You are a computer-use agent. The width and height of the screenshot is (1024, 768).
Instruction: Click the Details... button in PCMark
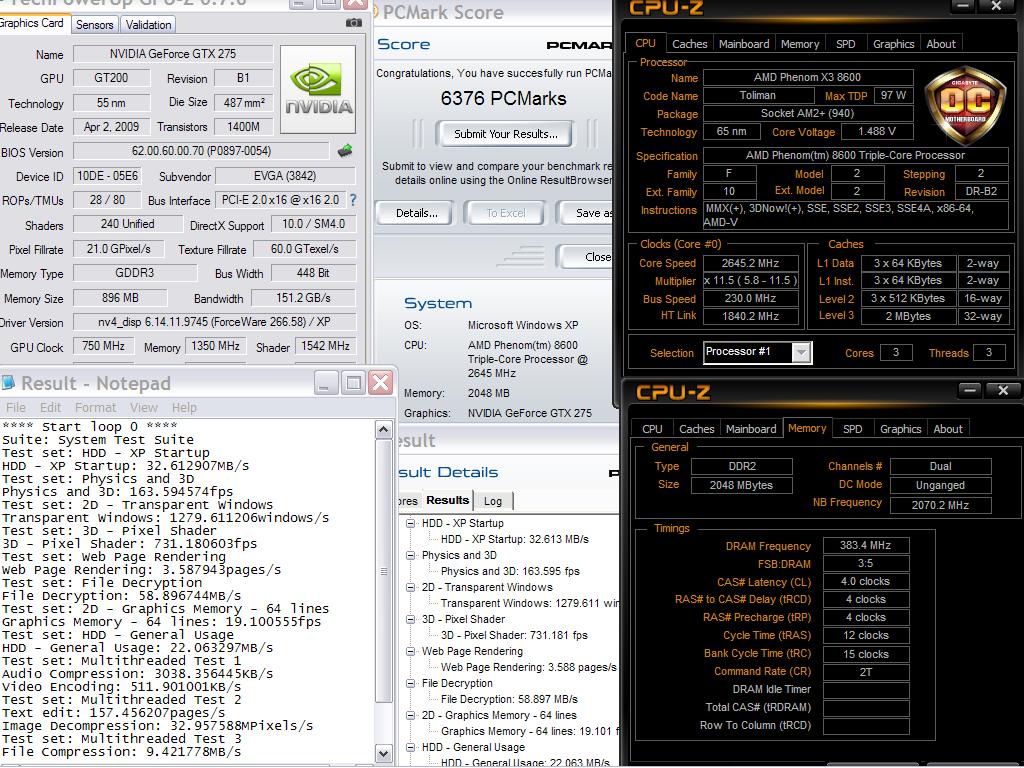pos(417,213)
